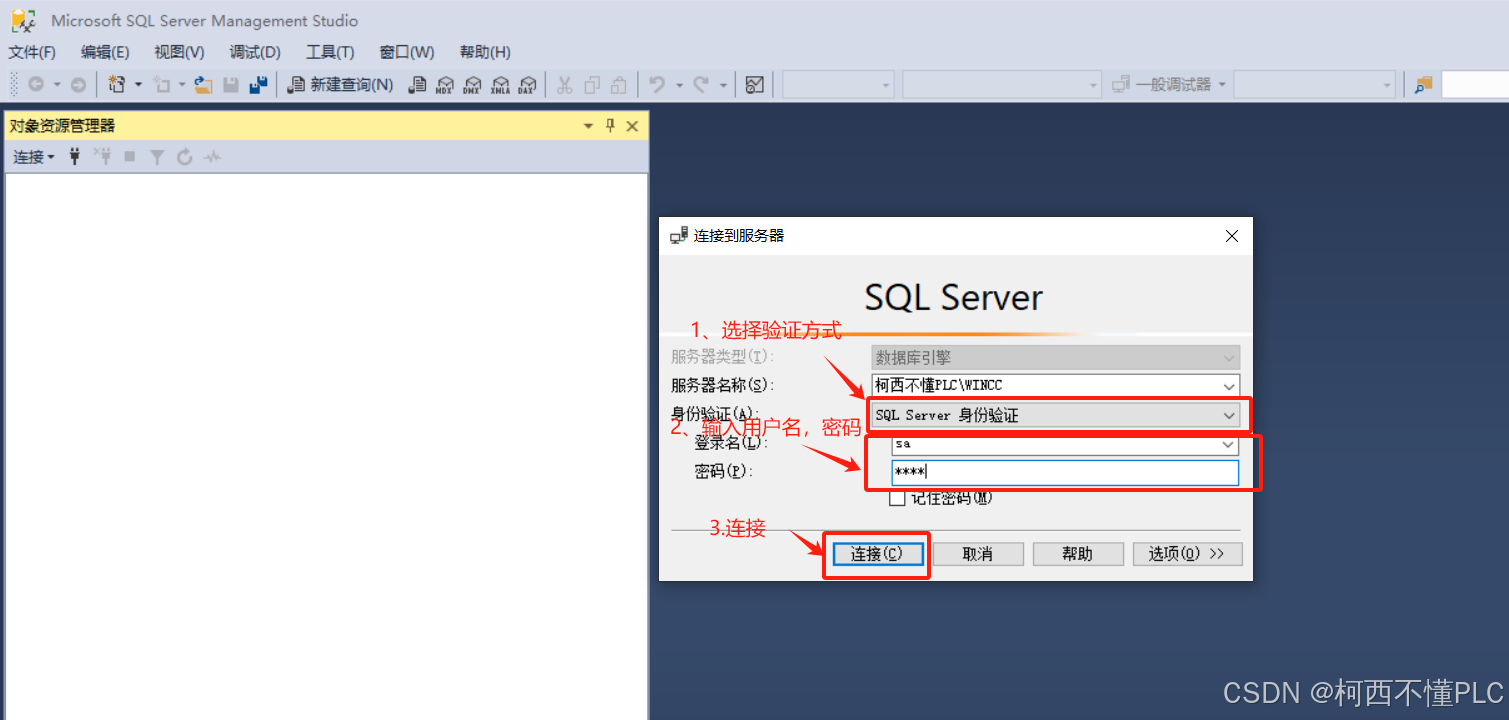Click the connect plug icon in Object Explorer
Viewport: 1509px width, 720px height.
click(x=74, y=157)
